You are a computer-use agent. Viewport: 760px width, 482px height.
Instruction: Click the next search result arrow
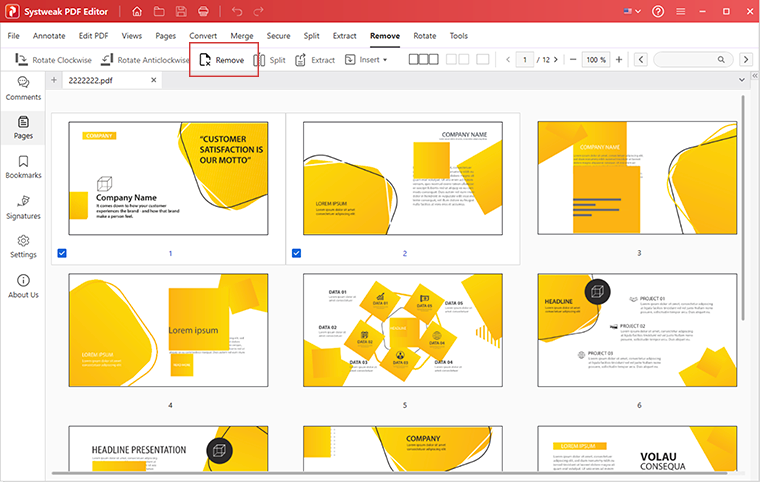[746, 60]
